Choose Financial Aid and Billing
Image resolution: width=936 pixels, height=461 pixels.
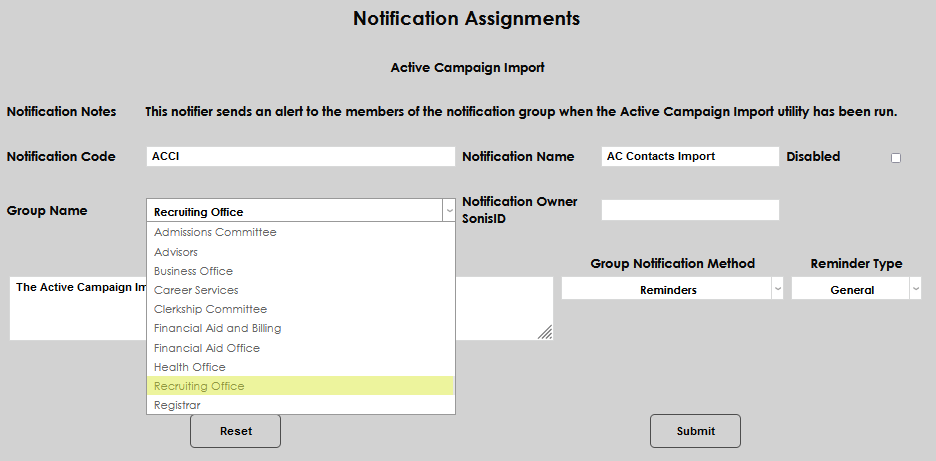[x=217, y=328]
